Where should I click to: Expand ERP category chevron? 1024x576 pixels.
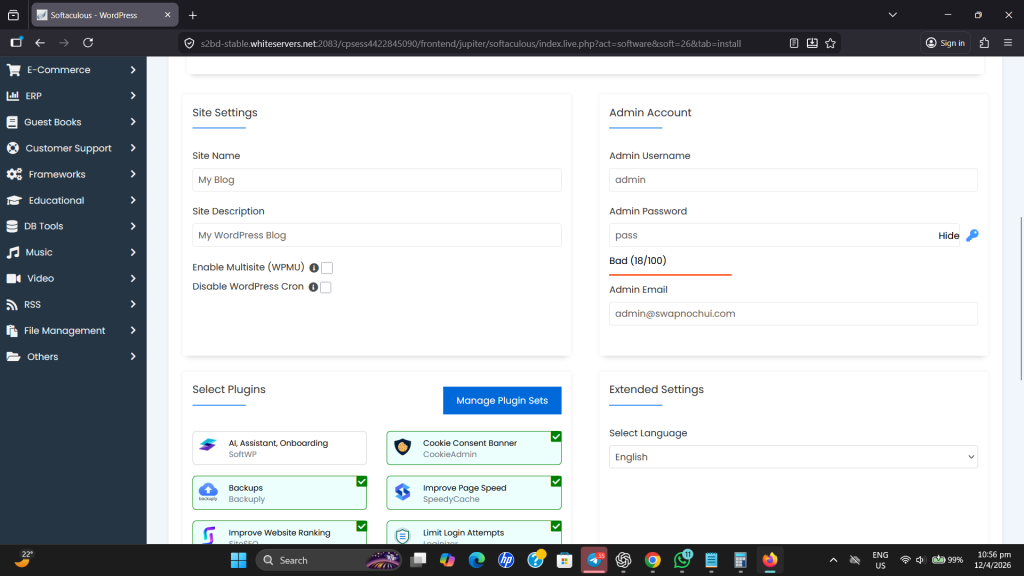pos(133,96)
